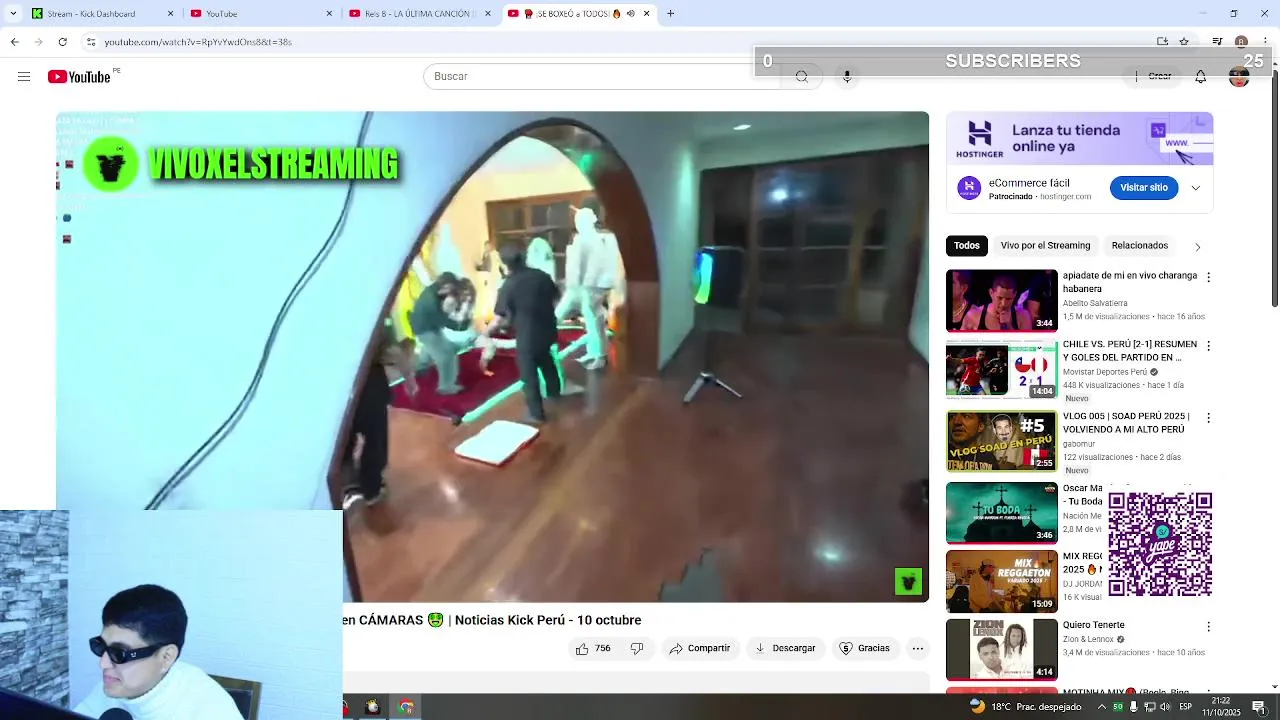Mute the playing tab via its speaker icon

[630, 14]
